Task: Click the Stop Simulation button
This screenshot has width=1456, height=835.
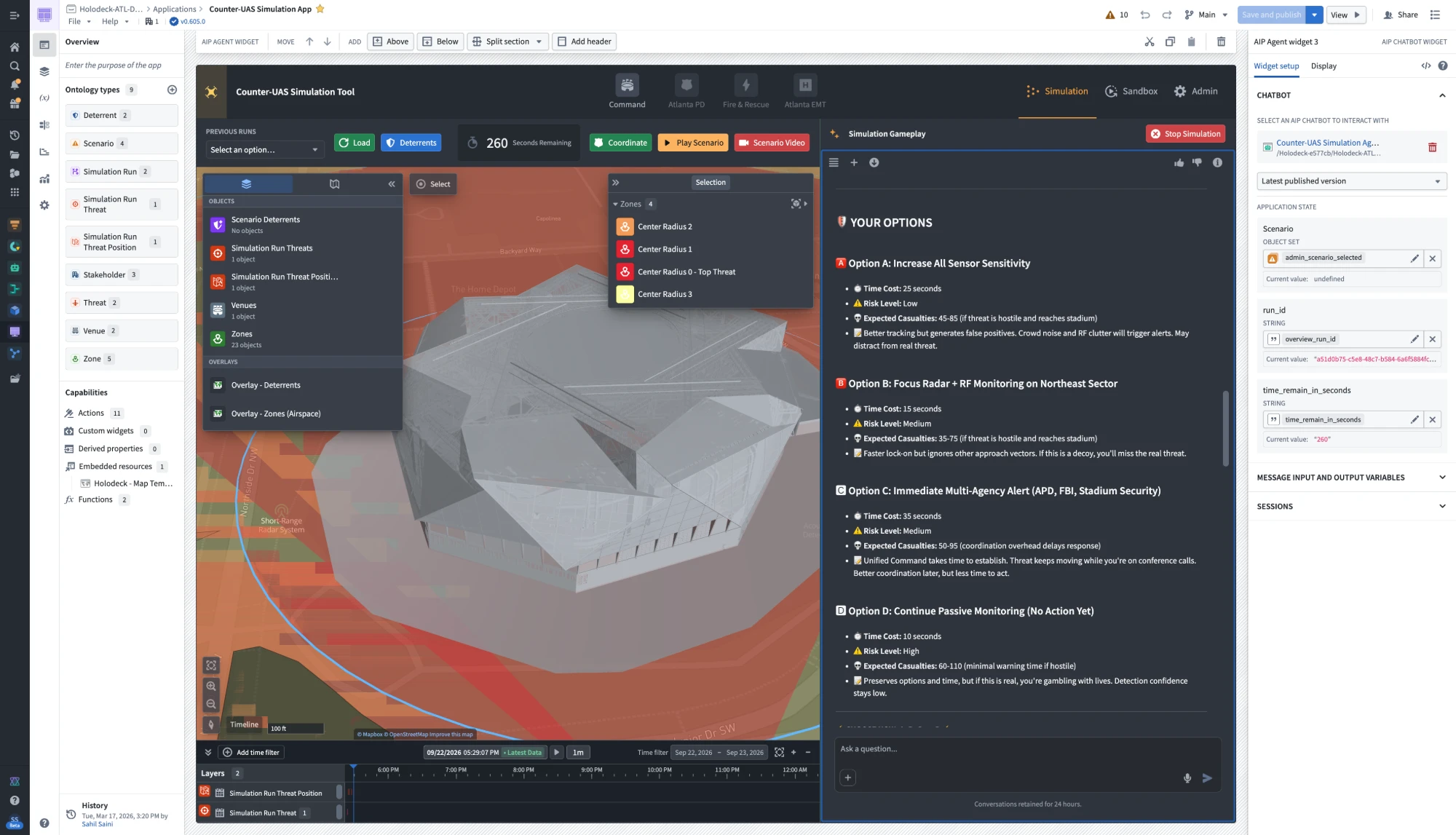Action: [1185, 134]
